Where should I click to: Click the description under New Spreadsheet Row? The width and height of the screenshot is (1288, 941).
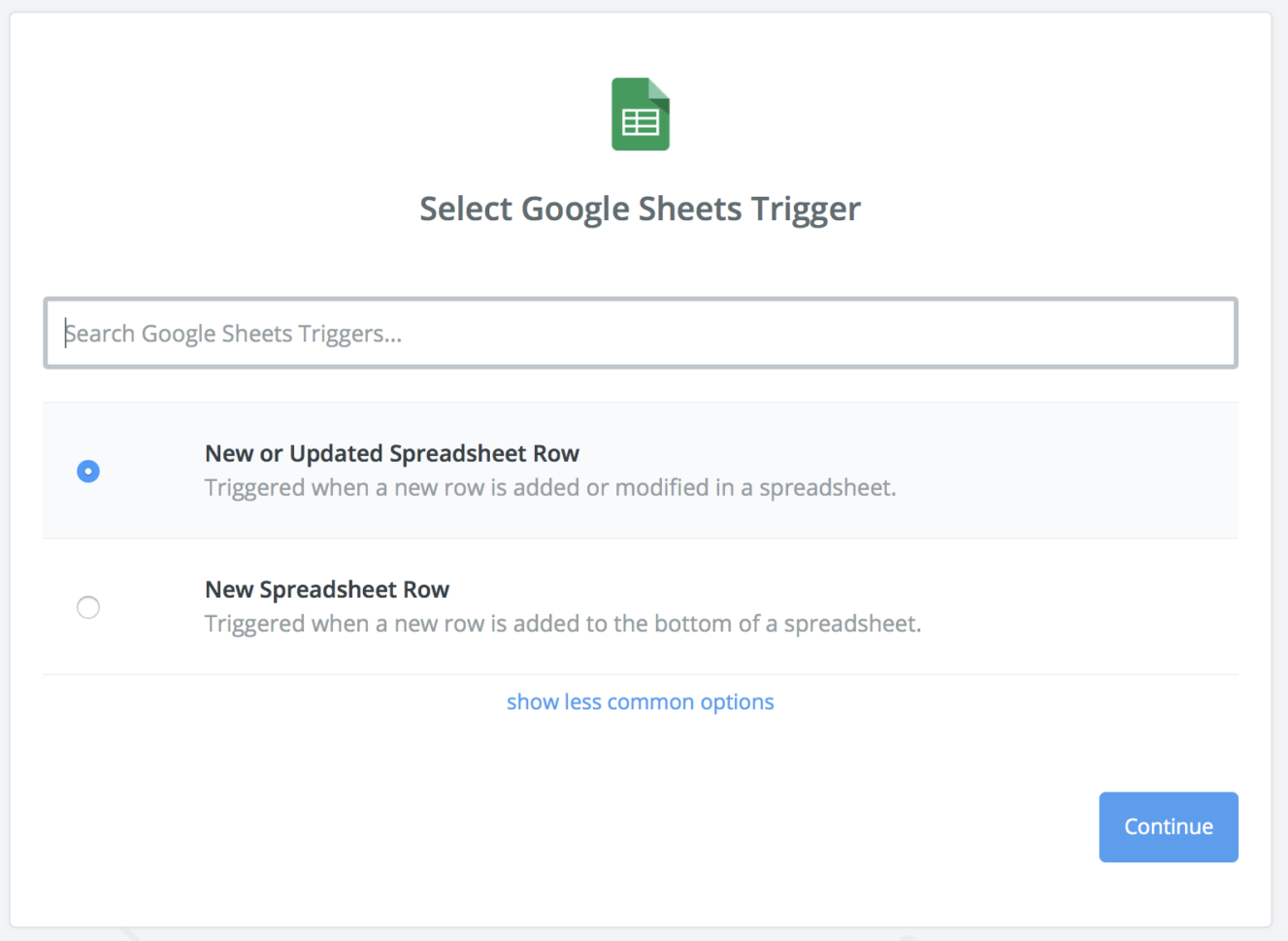562,623
